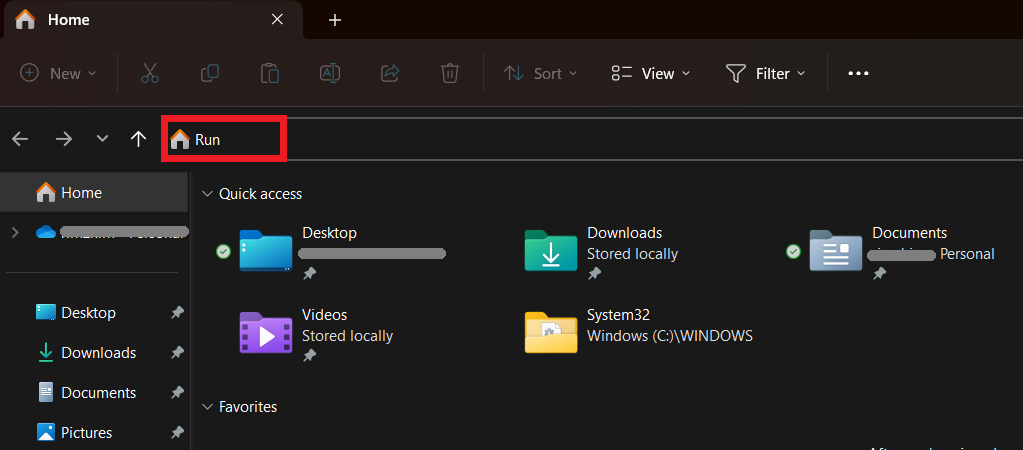This screenshot has height=450, width=1023.
Task: Collapse the Favorites section
Action: point(207,407)
